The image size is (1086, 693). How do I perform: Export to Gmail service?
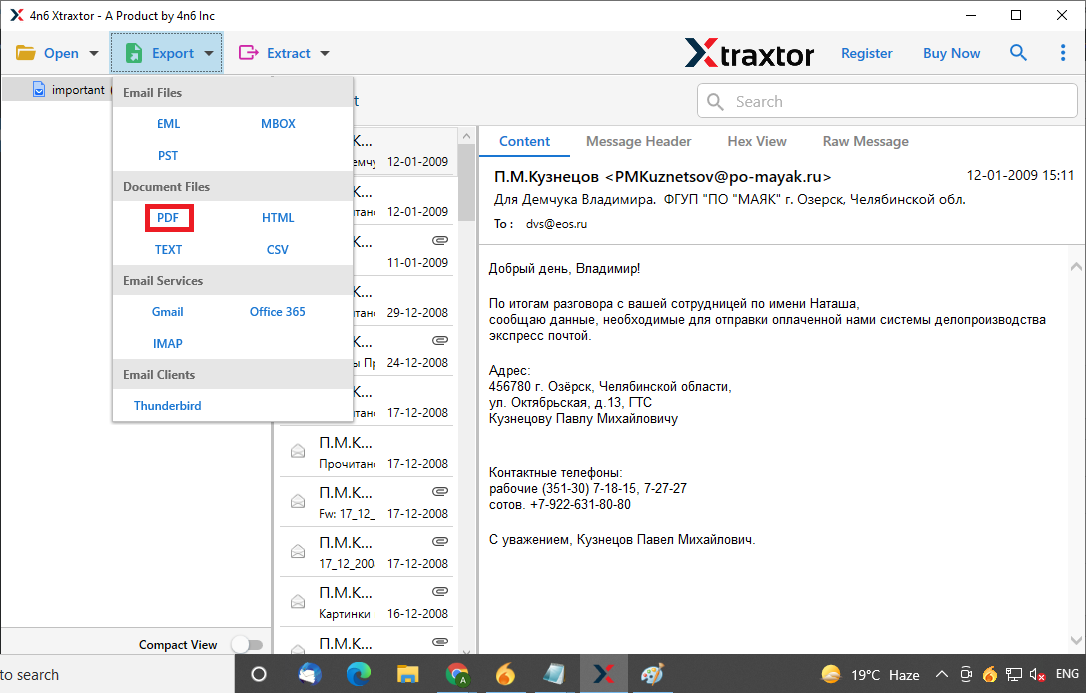[x=168, y=312]
